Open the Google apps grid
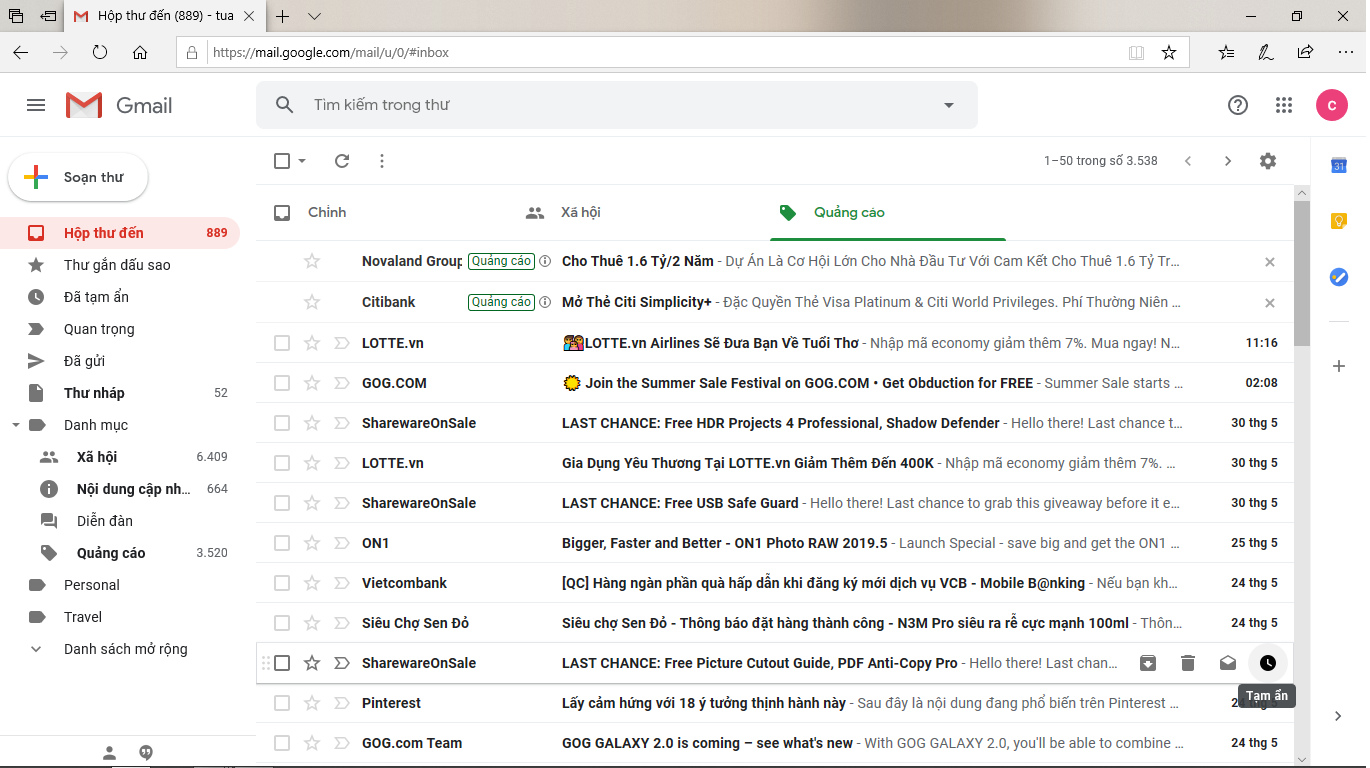Viewport: 1370px width, 768px height. pos(1284,105)
